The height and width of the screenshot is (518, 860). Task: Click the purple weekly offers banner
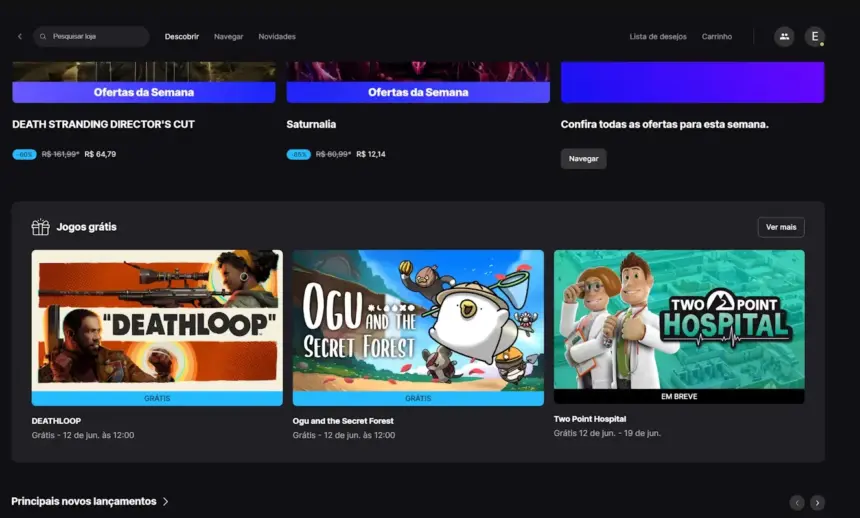click(692, 82)
